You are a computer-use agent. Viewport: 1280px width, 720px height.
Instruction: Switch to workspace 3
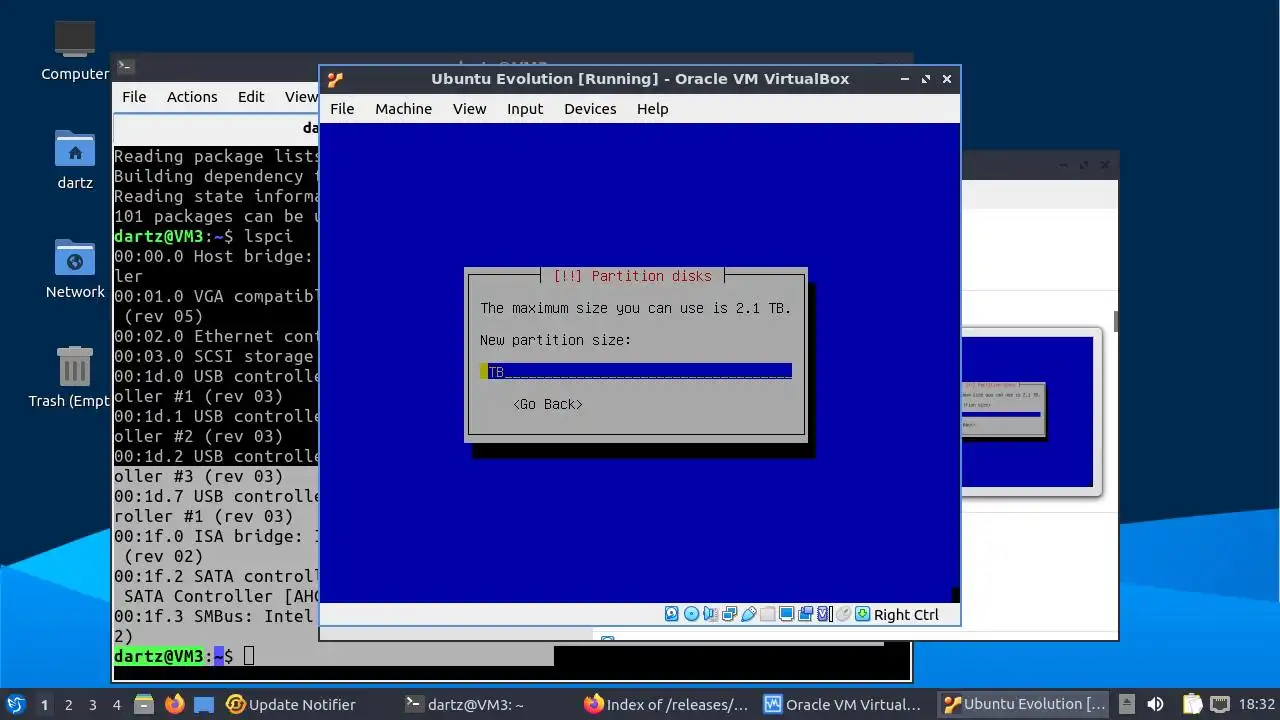point(92,704)
